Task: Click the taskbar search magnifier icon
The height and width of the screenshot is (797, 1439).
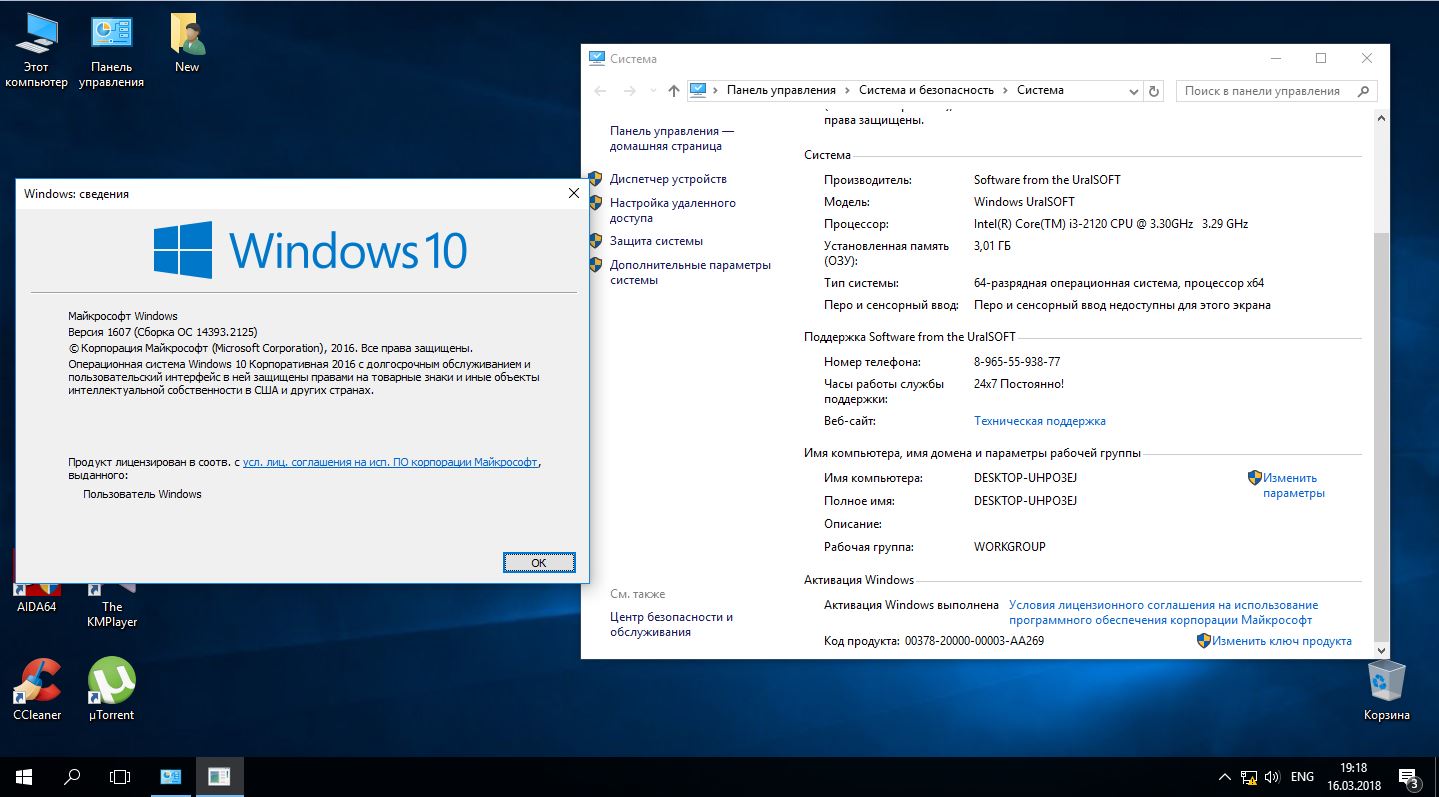Action: pos(72,776)
